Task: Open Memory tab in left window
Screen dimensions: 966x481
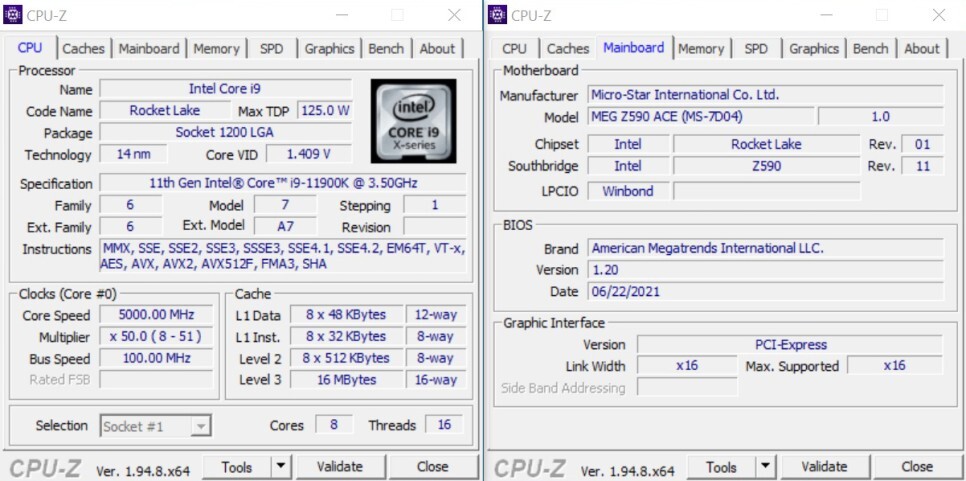Action: click(x=216, y=49)
